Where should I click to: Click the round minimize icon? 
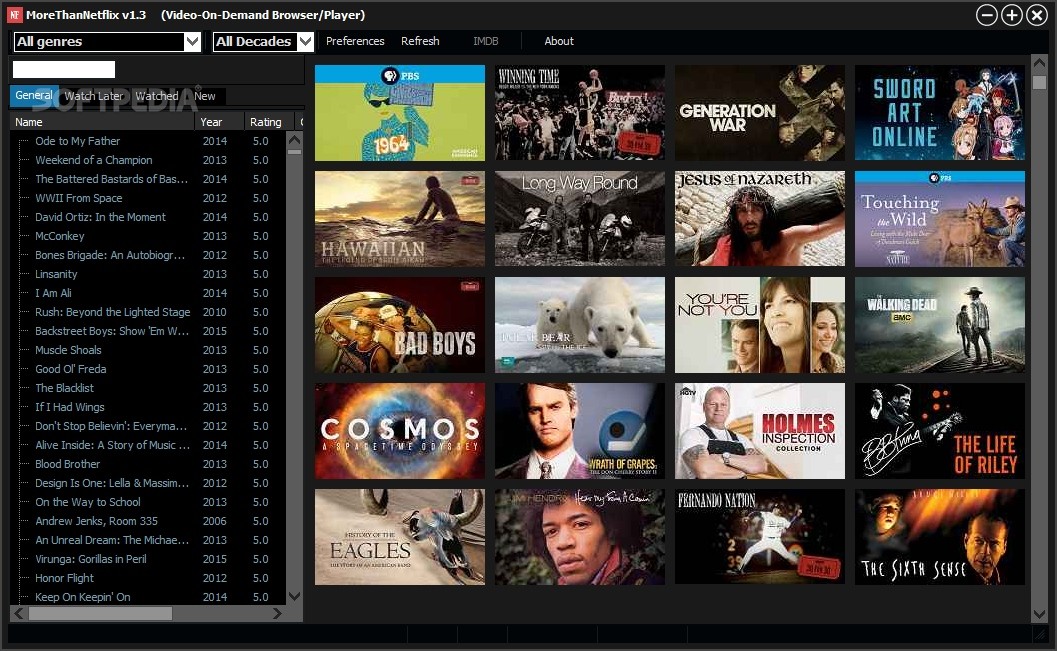pos(987,15)
